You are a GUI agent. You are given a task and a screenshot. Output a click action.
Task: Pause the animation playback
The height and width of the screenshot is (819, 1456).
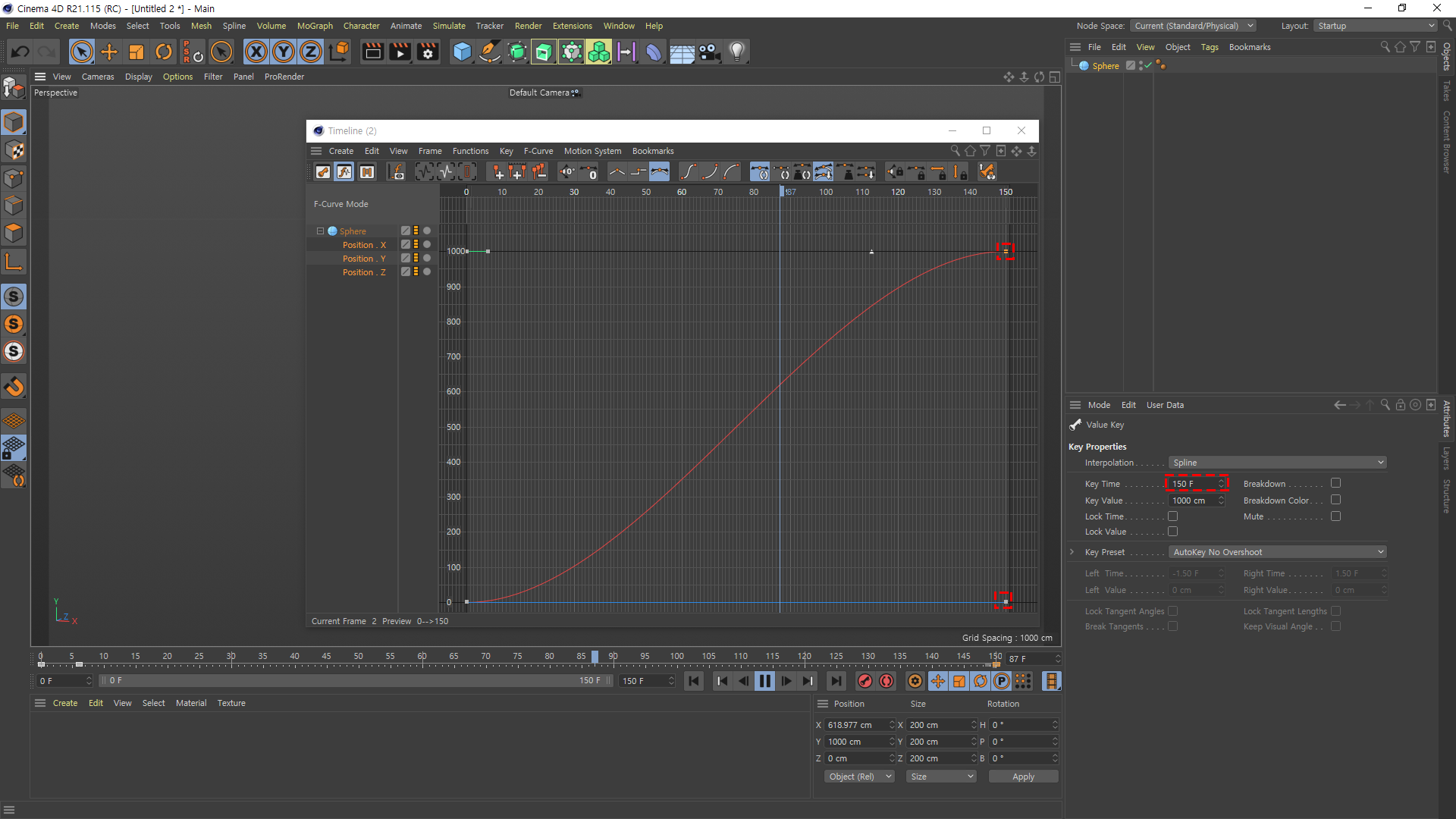764,681
